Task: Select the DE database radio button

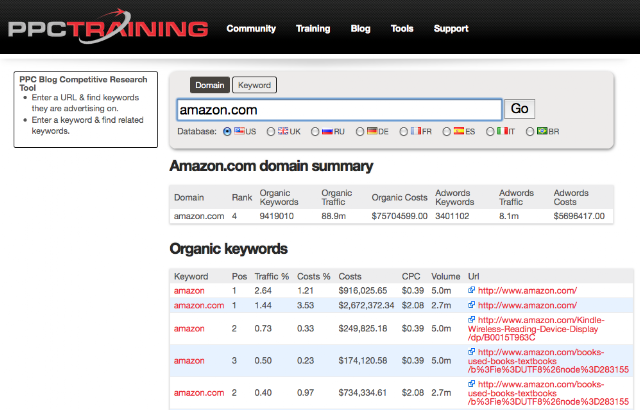Action: 360,131
